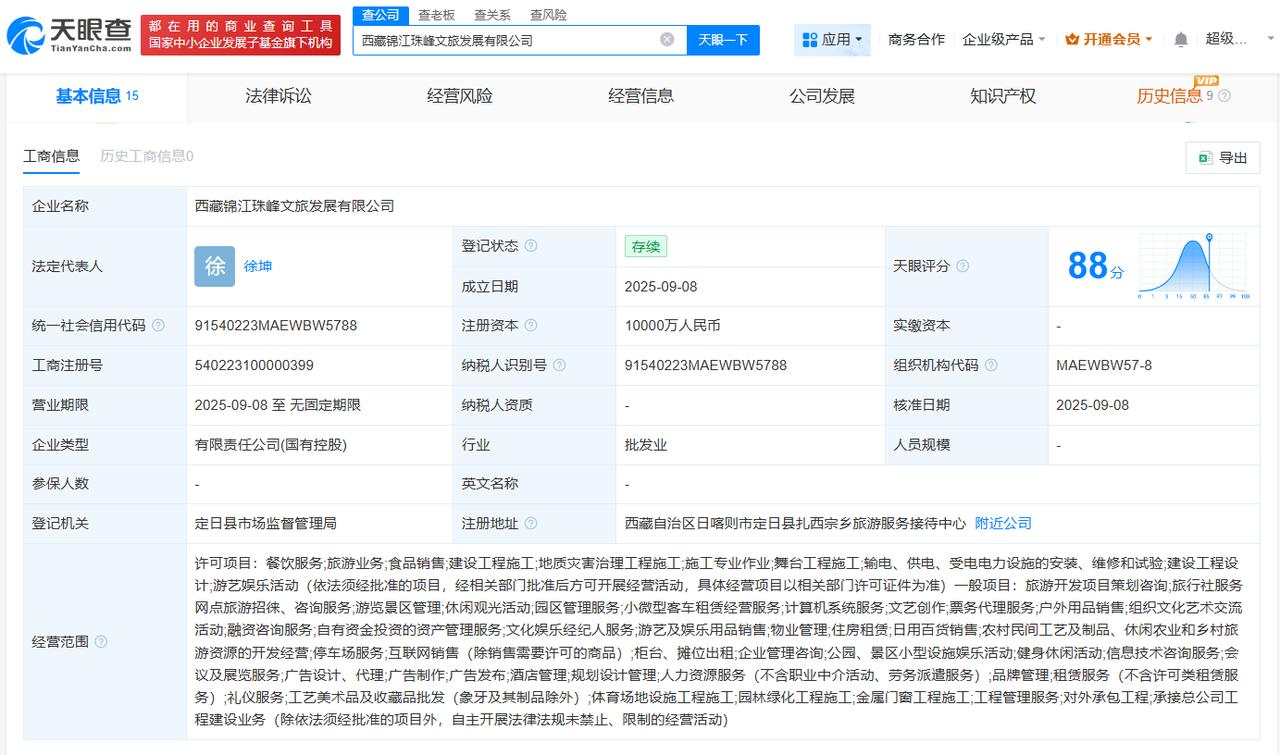Click help icon beside 经营范围
The image size is (1280, 755).
pyautogui.click(x=101, y=642)
